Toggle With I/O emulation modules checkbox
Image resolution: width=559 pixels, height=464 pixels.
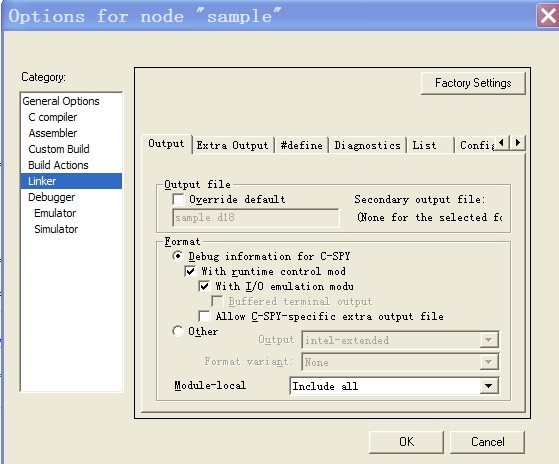coord(204,287)
